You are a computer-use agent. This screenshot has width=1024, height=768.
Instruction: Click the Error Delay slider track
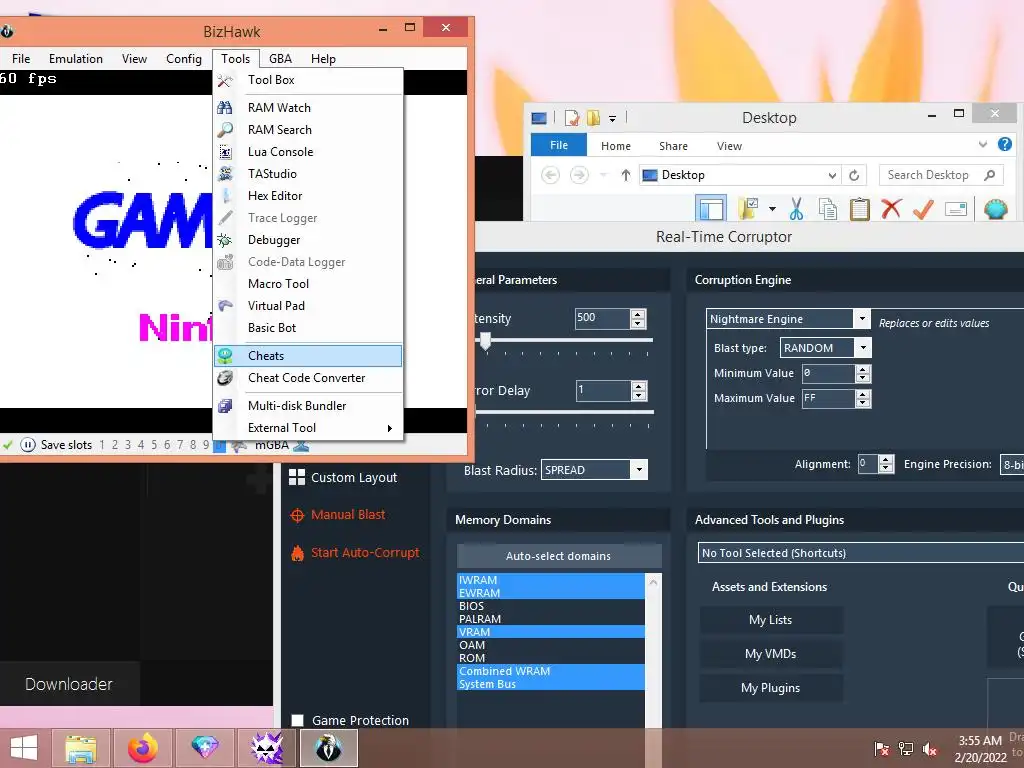pos(564,412)
